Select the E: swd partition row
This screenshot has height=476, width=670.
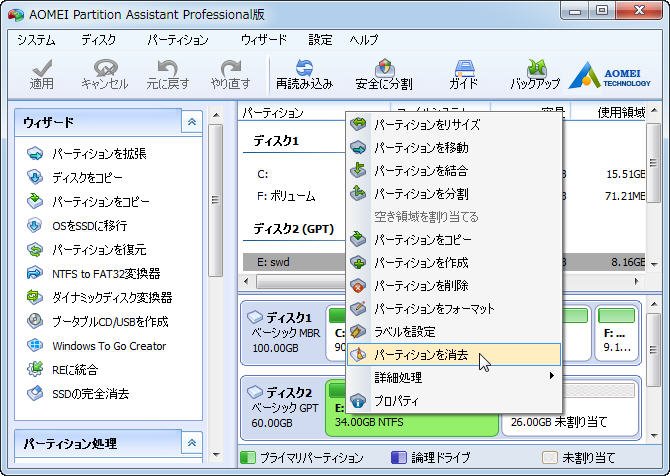(x=444, y=262)
